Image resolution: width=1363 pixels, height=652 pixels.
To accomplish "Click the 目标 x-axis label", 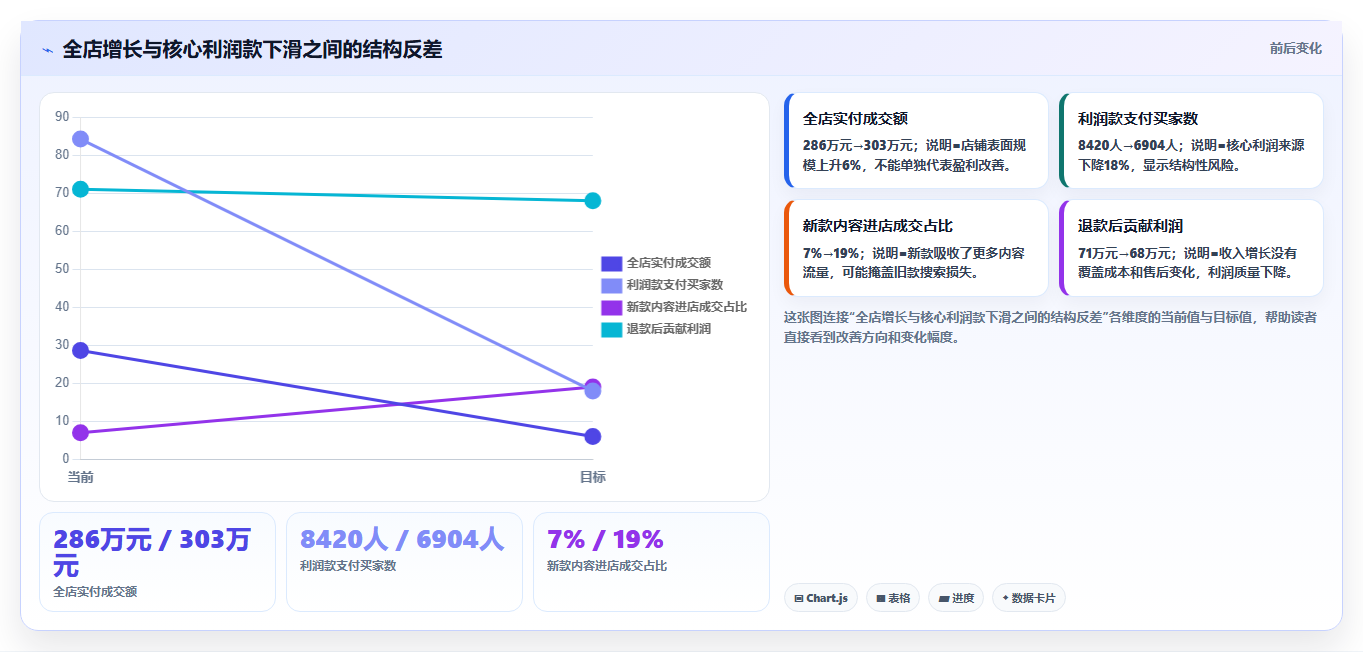I will click(592, 477).
